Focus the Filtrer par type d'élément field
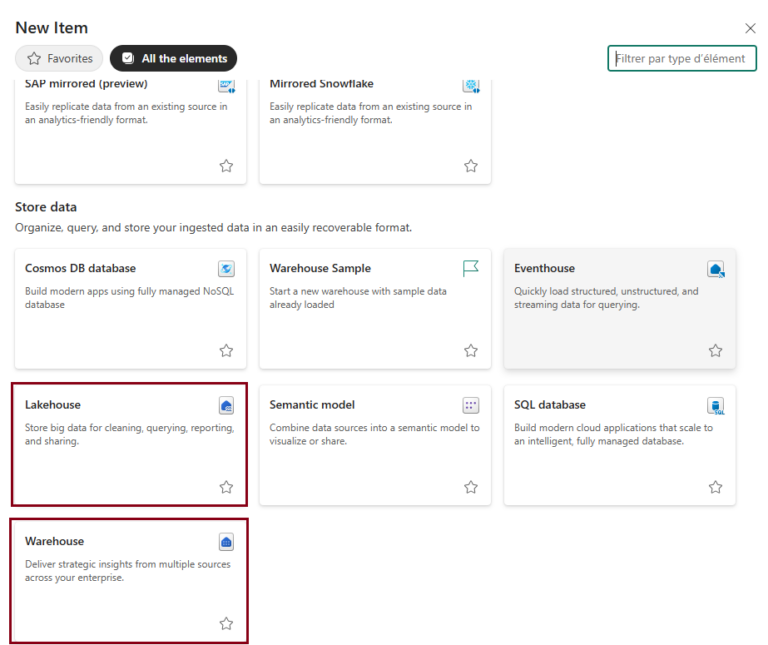This screenshot has width=768, height=645. [x=682, y=58]
